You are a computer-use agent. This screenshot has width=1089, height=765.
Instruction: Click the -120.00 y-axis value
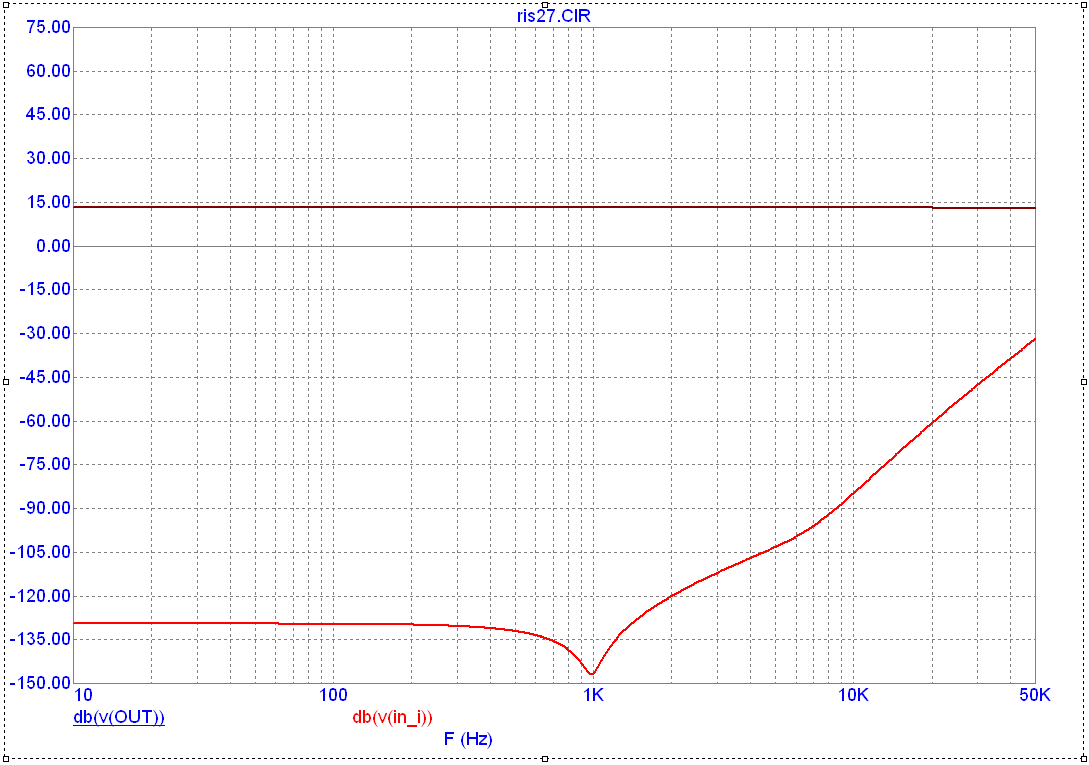40,595
